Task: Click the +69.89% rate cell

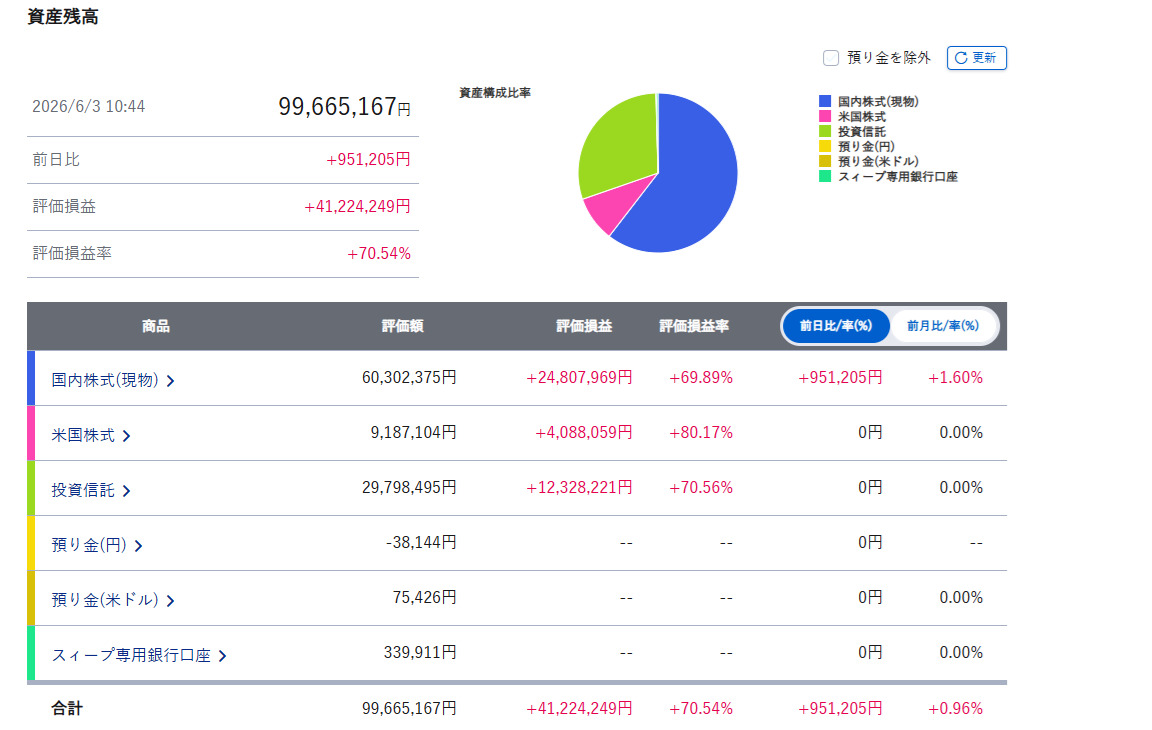Action: click(x=701, y=377)
